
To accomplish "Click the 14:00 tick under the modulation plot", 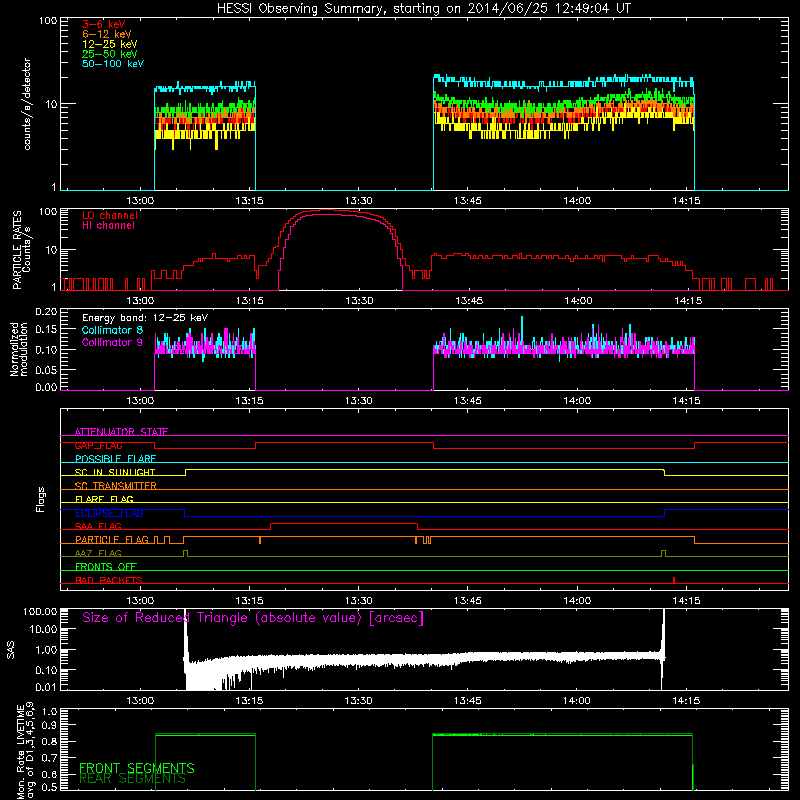I will pos(577,401).
